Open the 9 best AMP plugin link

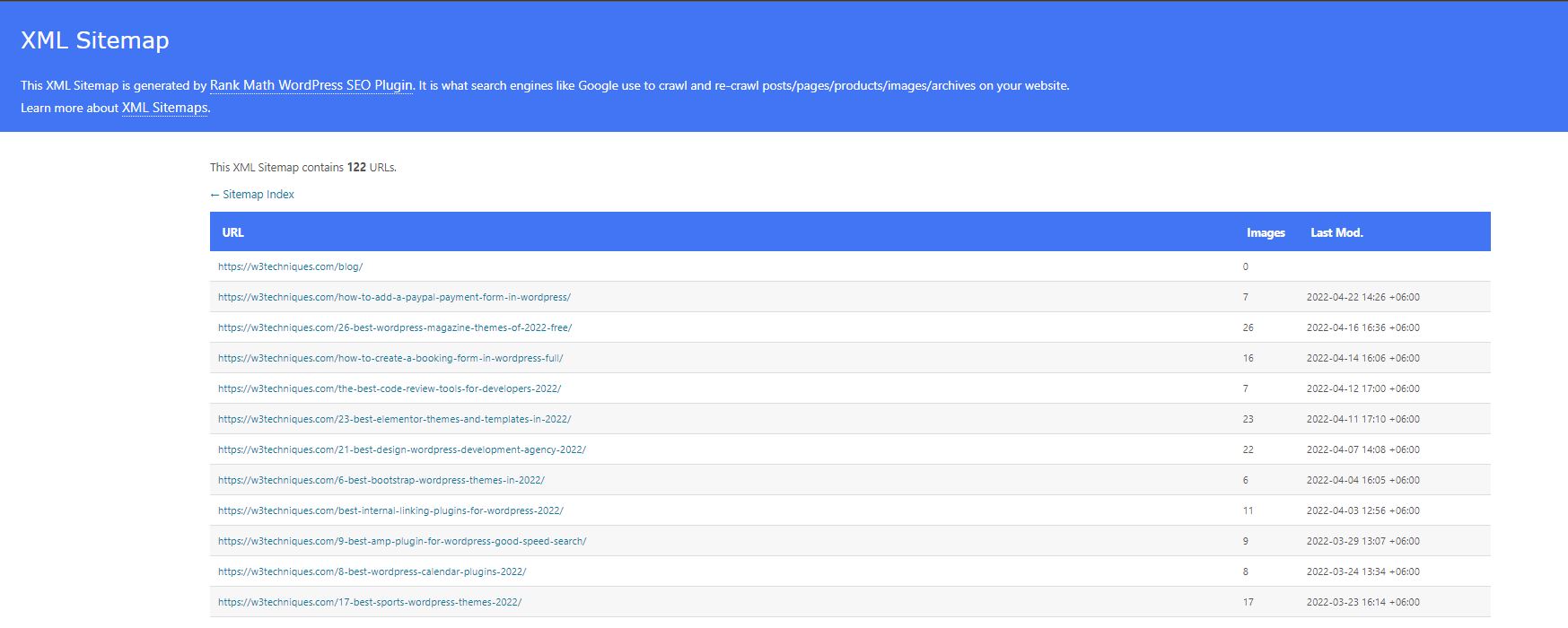pyautogui.click(x=401, y=541)
